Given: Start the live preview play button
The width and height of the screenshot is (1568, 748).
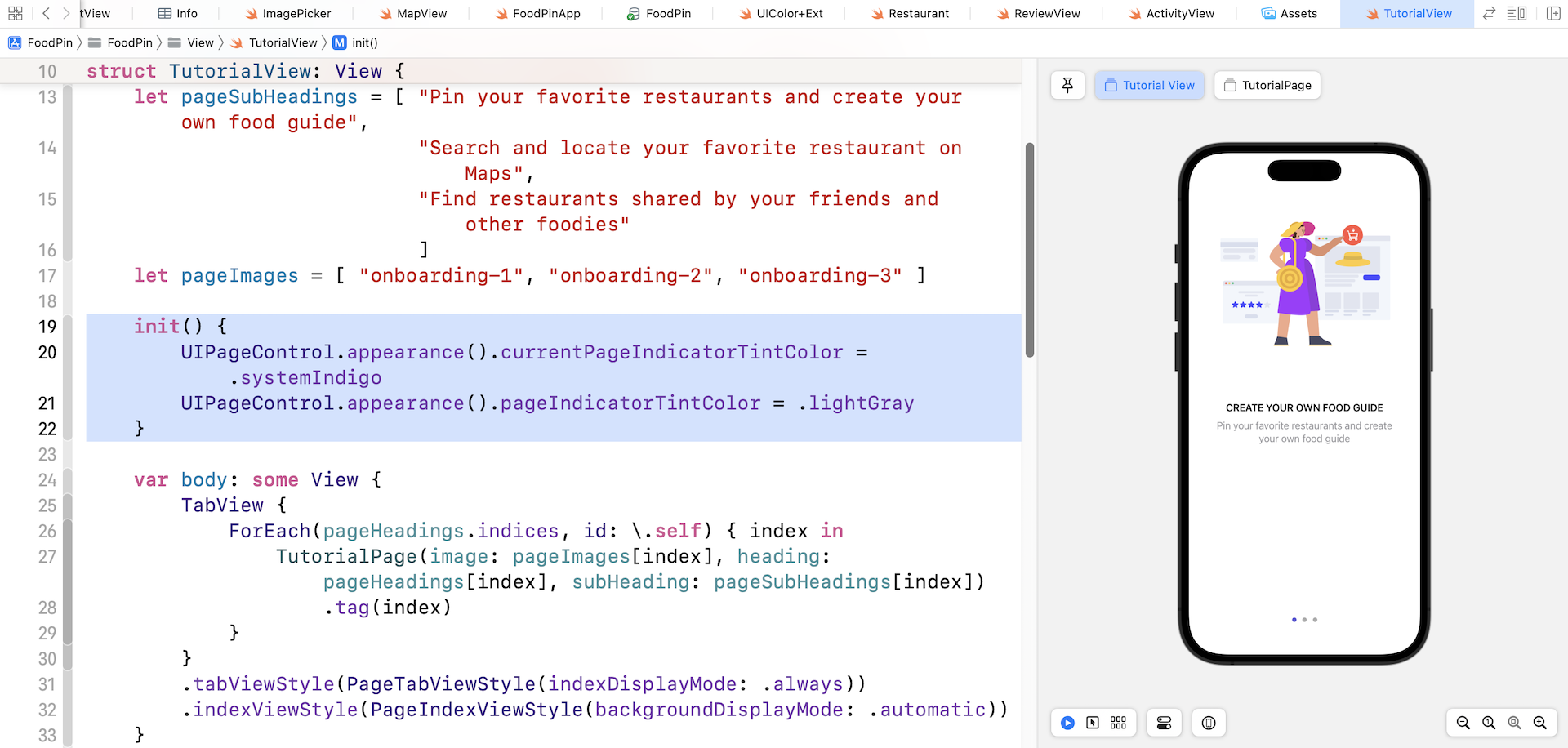Looking at the screenshot, I should pyautogui.click(x=1067, y=723).
